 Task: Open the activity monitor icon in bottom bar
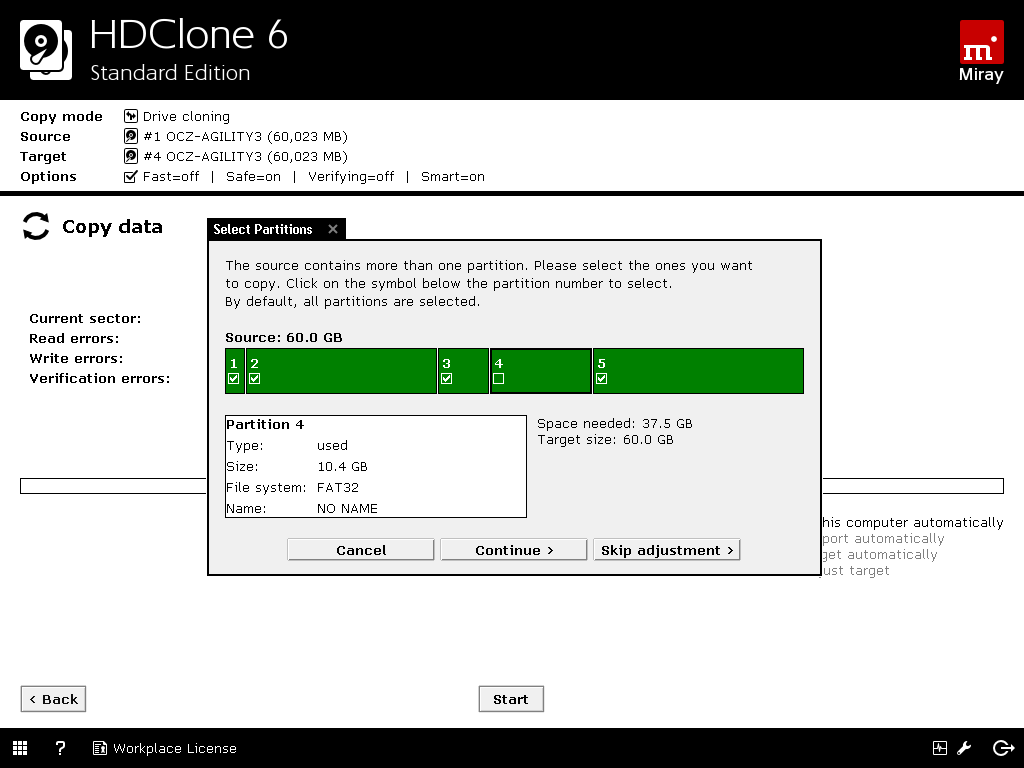pyautogui.click(x=940, y=748)
